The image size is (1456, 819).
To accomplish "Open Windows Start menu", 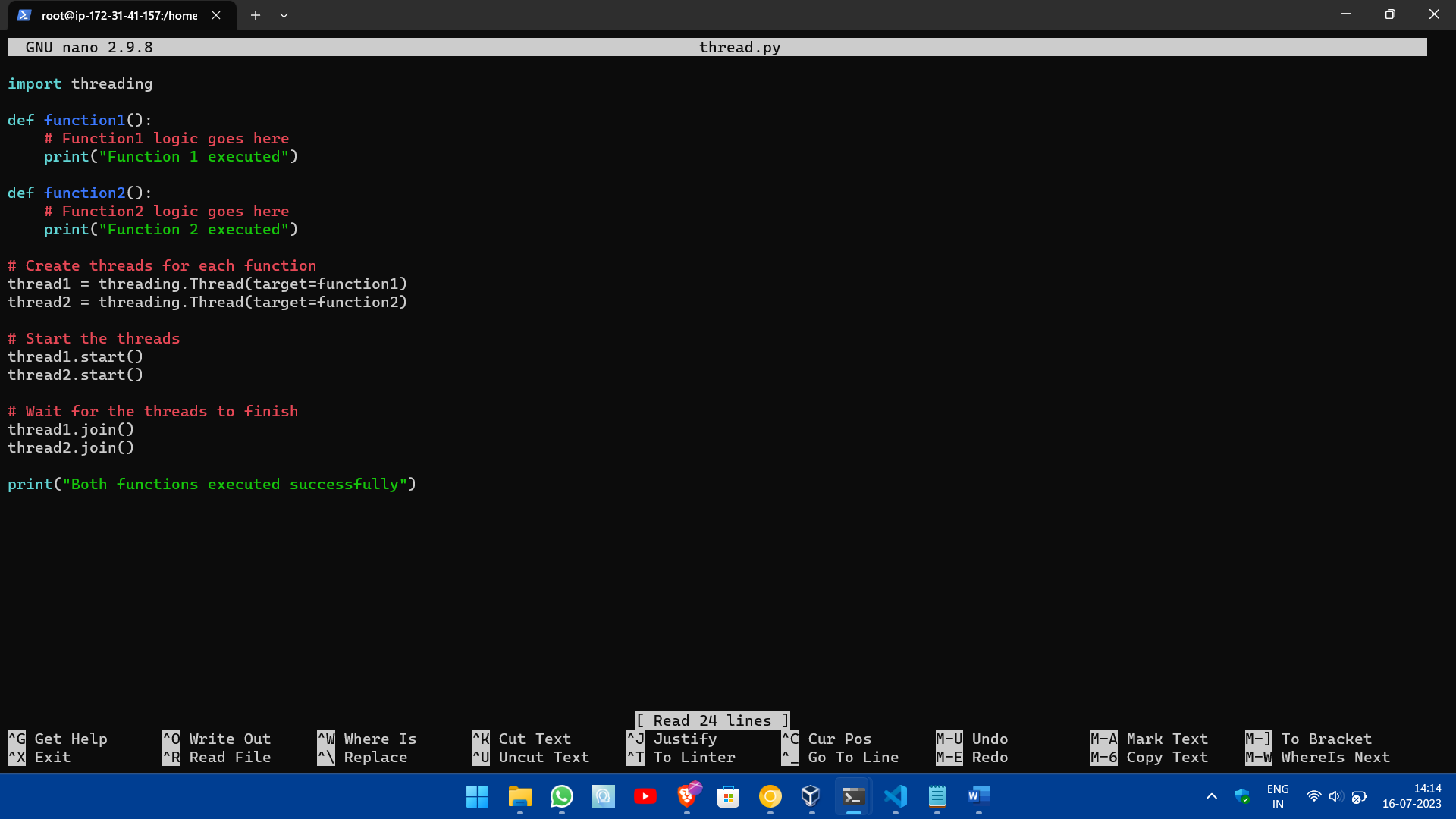I will (x=477, y=796).
